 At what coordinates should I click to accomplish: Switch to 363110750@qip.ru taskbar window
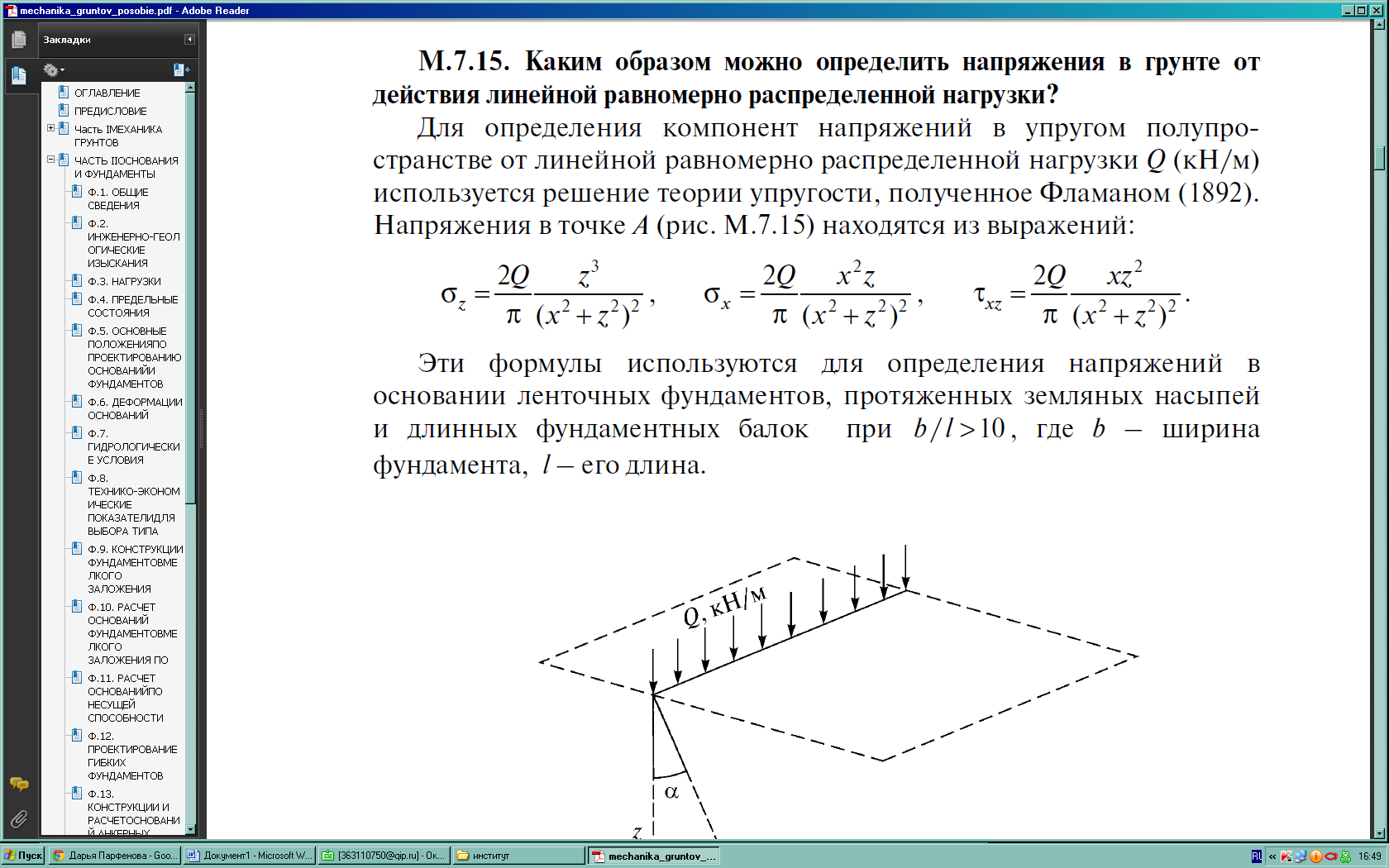click(x=384, y=856)
